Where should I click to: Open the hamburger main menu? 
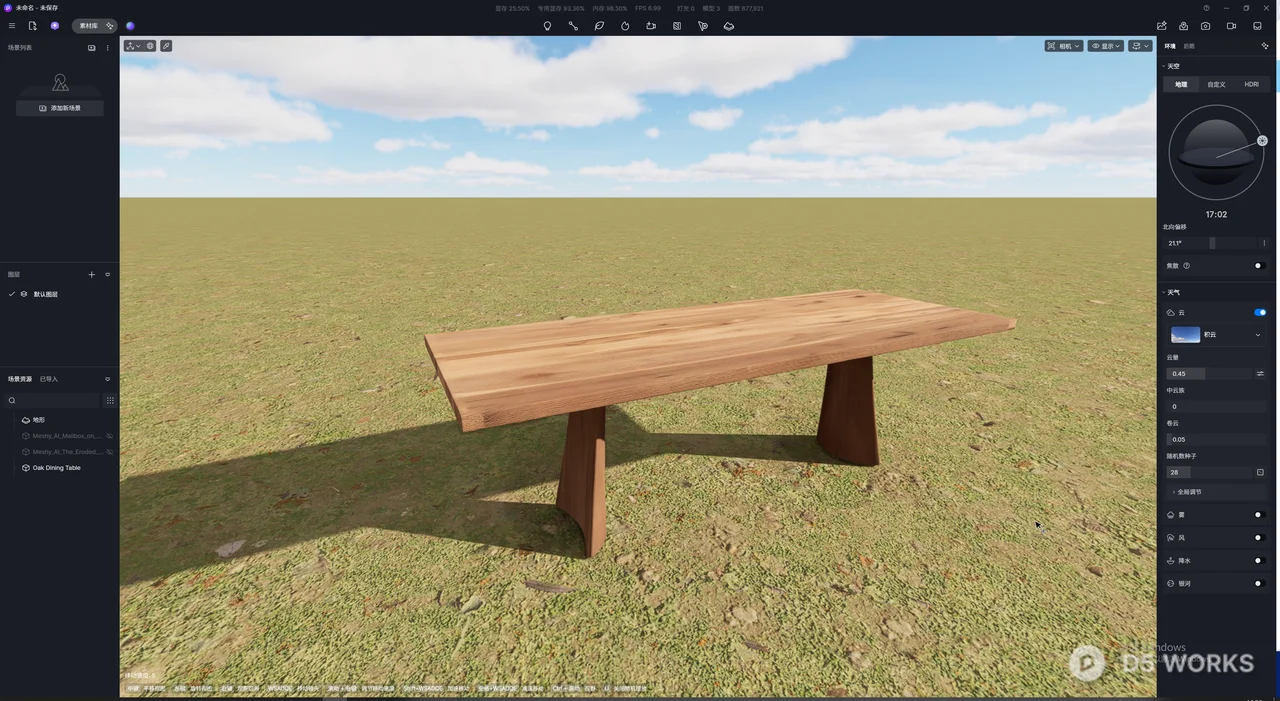tap(12, 26)
